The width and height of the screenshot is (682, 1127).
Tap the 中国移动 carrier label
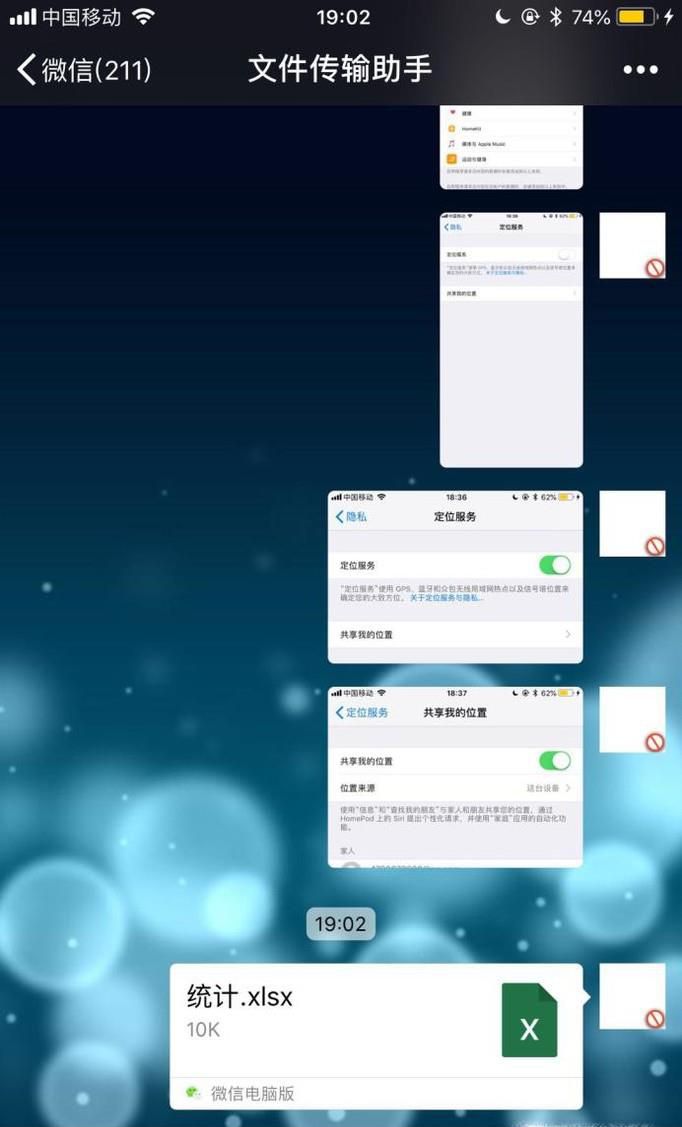(82, 17)
